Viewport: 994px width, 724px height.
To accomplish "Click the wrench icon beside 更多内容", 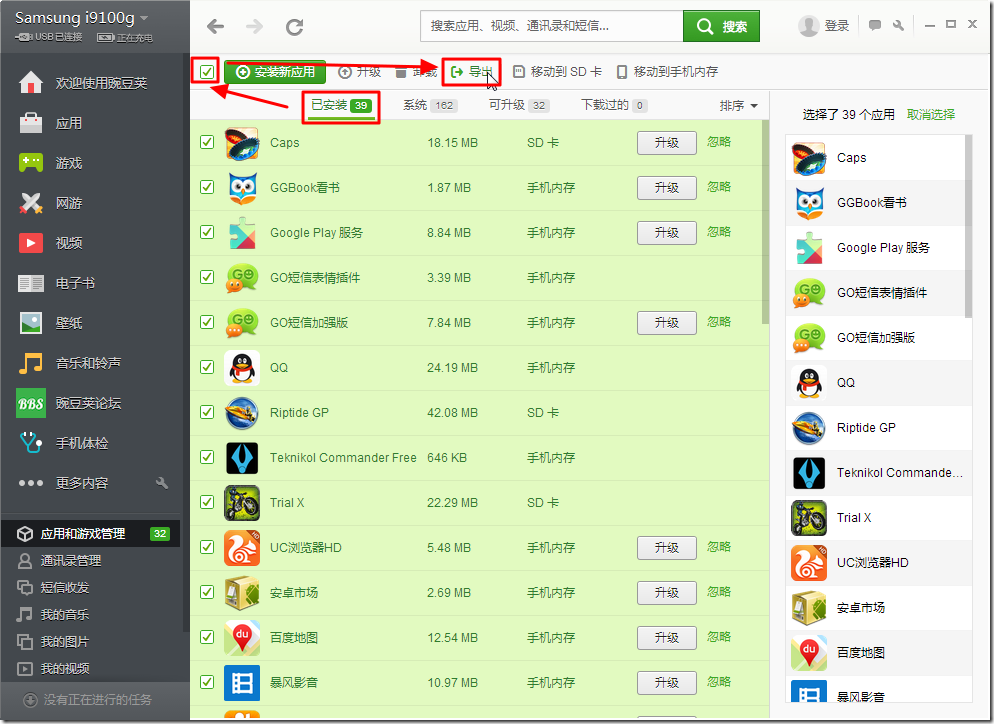I will (162, 483).
